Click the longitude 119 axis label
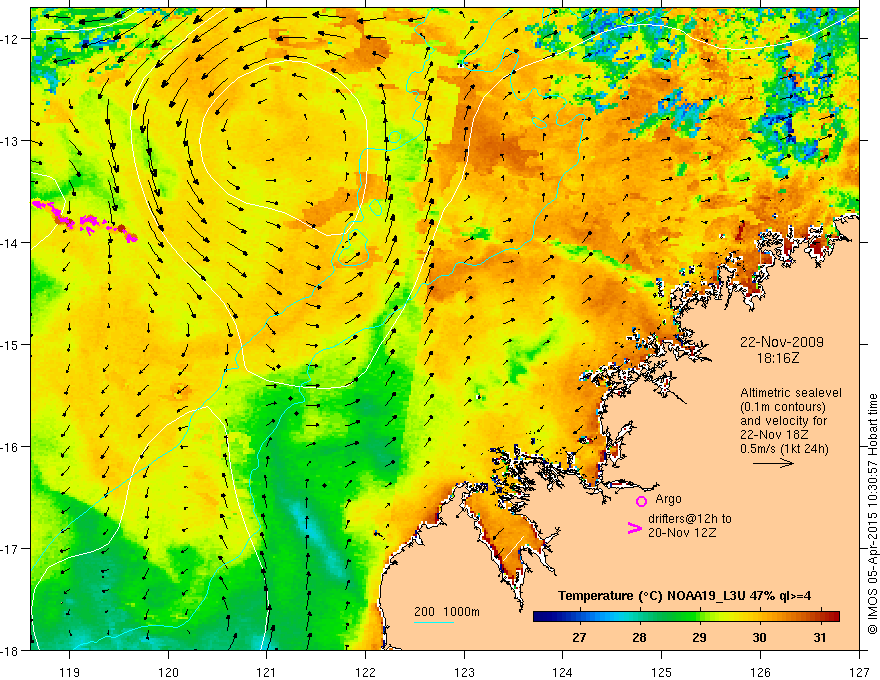Screen dimensions: 880x680 click(70, 673)
